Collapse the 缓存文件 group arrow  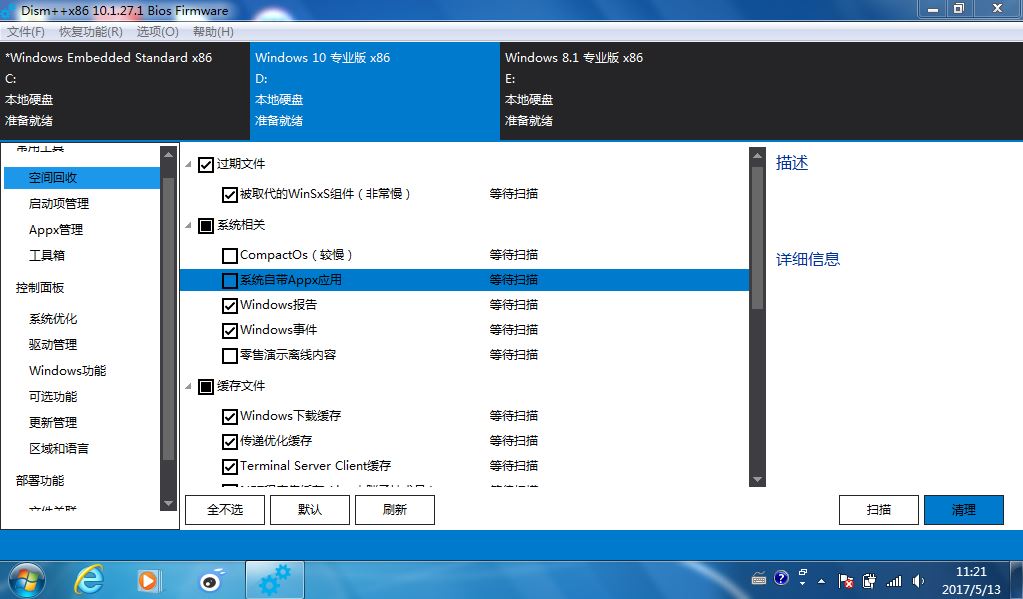click(x=188, y=386)
